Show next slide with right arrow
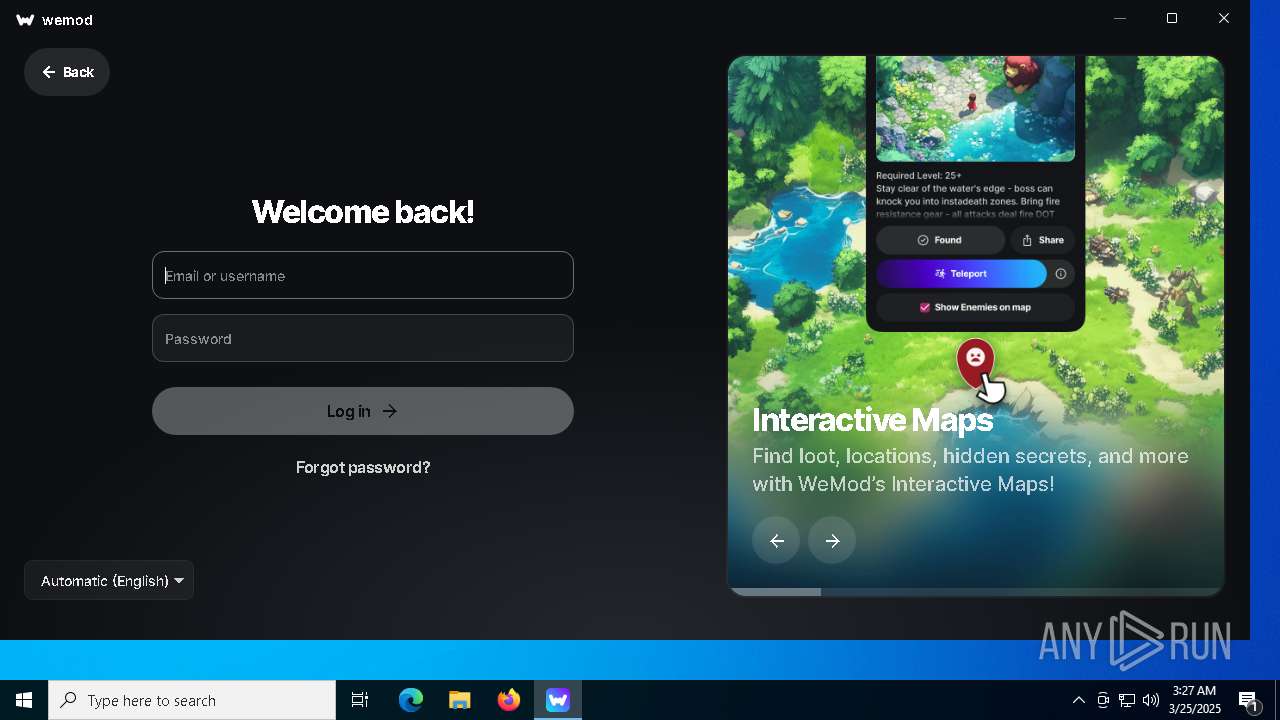 832,540
